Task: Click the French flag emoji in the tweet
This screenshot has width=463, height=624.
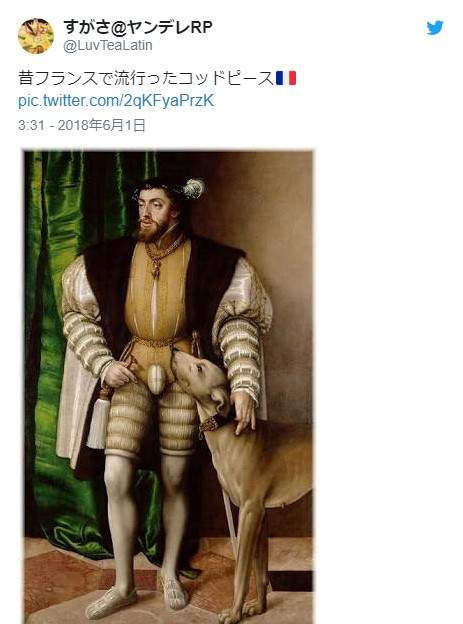Action: click(x=286, y=78)
